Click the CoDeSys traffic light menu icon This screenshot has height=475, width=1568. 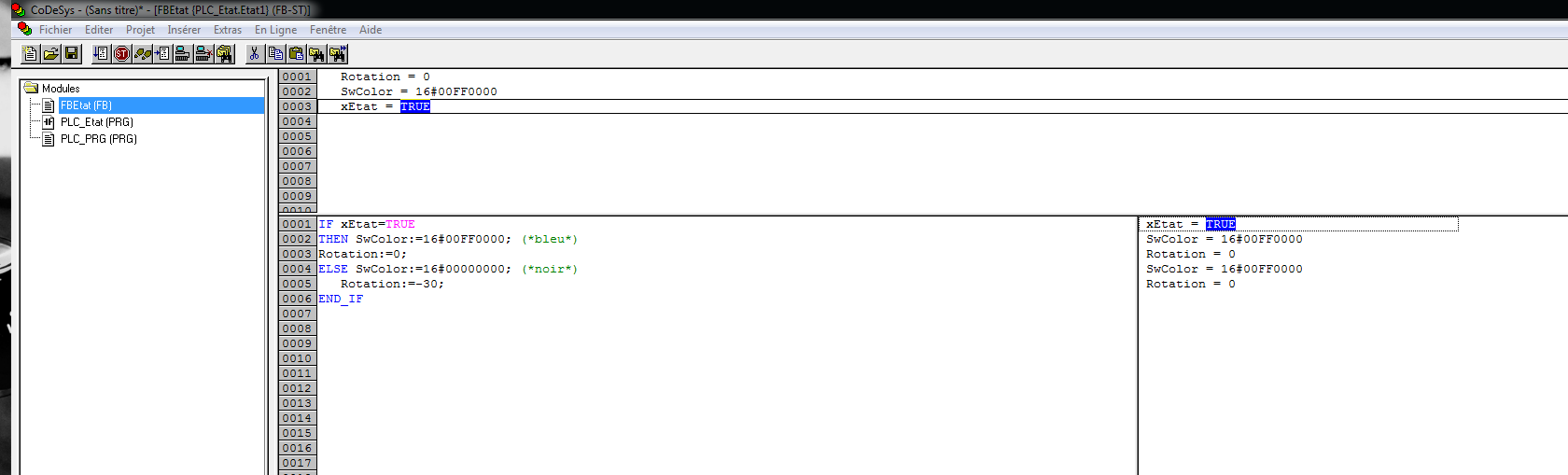coord(25,29)
